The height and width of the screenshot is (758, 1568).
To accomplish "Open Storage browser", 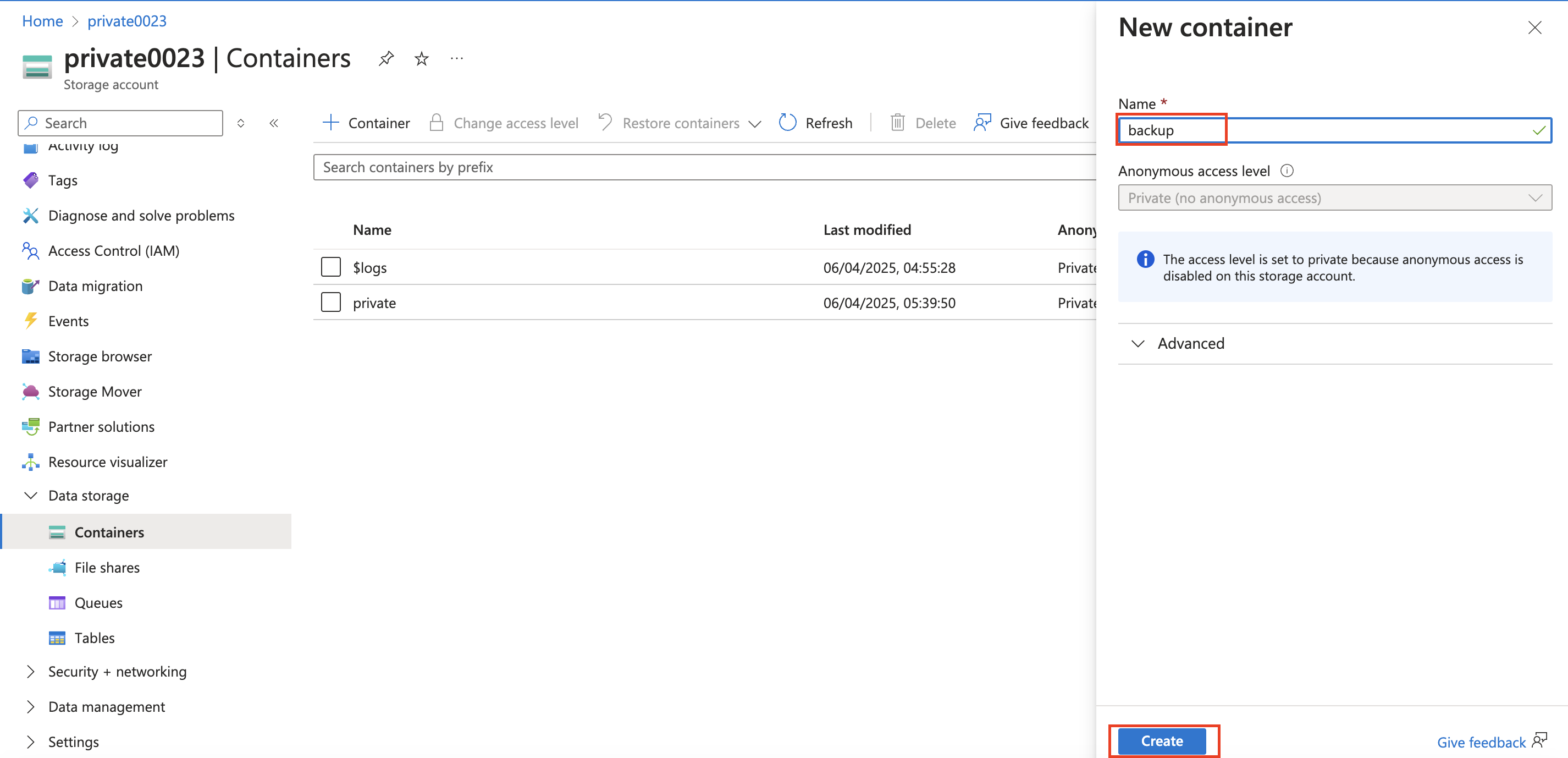I will coord(100,356).
